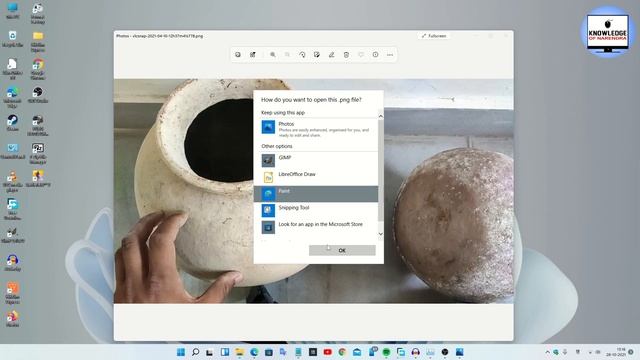The height and width of the screenshot is (360, 640).
Task: Select the Microsoft Edge desktop shortcut
Action: tap(13, 97)
